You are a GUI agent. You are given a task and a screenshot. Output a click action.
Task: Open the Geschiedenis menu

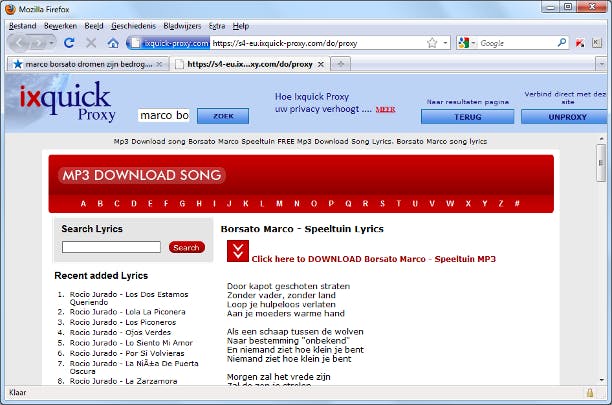pos(133,26)
